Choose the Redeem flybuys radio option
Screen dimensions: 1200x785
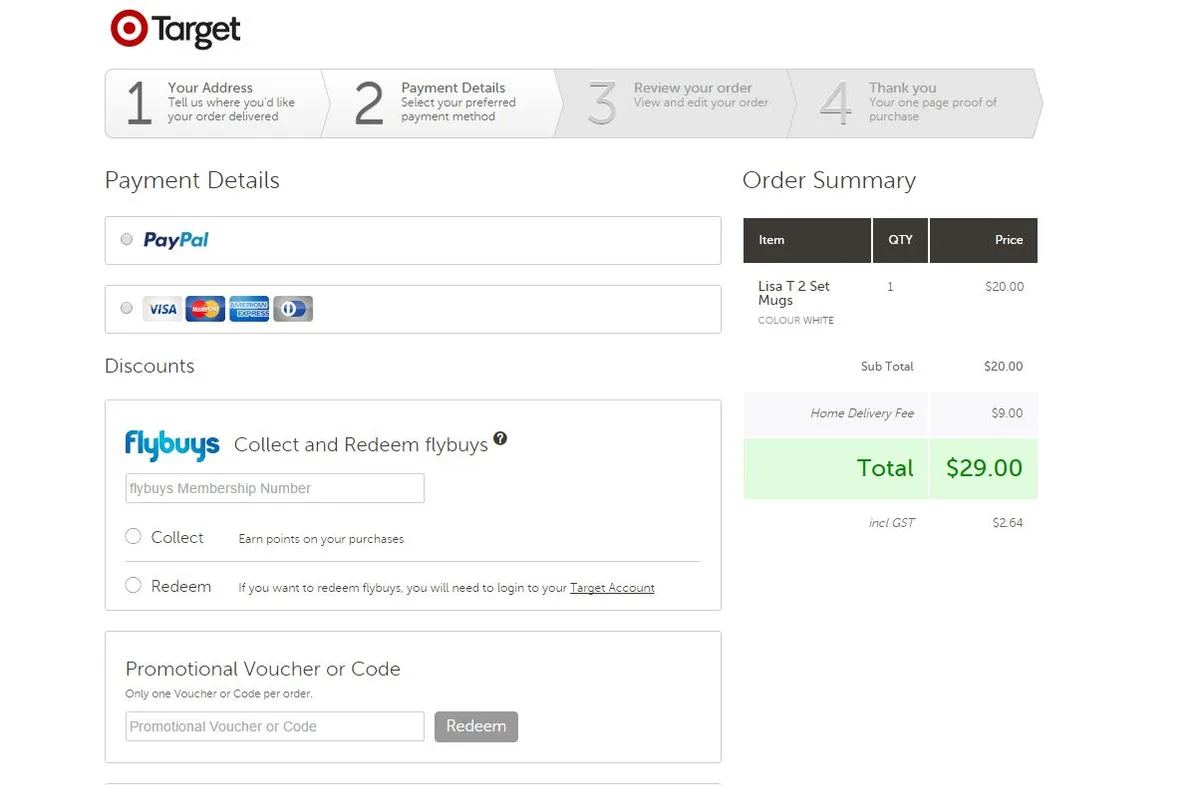click(133, 586)
